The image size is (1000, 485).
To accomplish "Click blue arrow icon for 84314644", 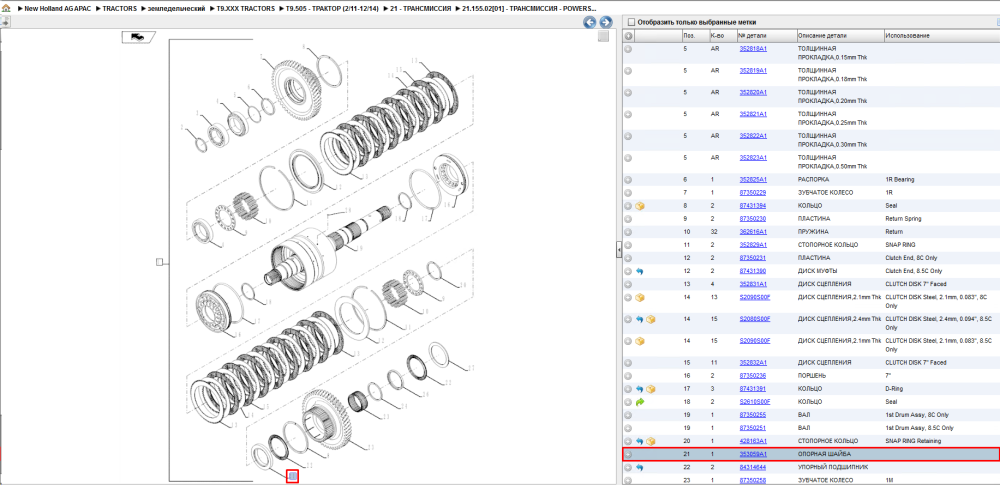I will (x=640, y=468).
